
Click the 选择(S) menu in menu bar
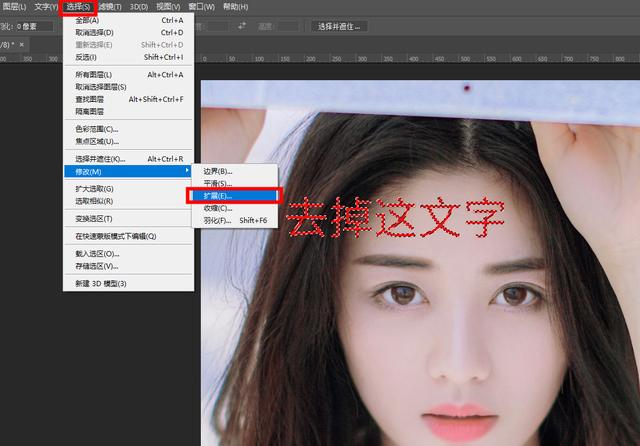click(78, 7)
